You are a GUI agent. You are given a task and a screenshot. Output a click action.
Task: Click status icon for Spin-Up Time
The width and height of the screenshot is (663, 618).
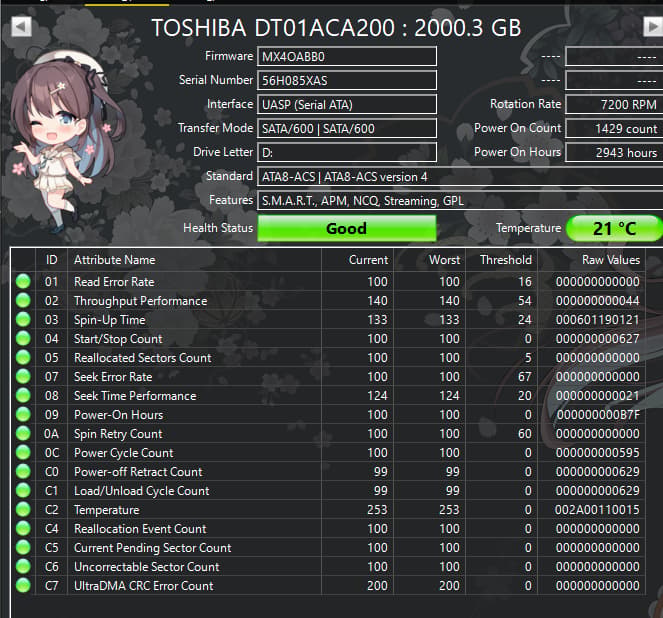tap(23, 319)
